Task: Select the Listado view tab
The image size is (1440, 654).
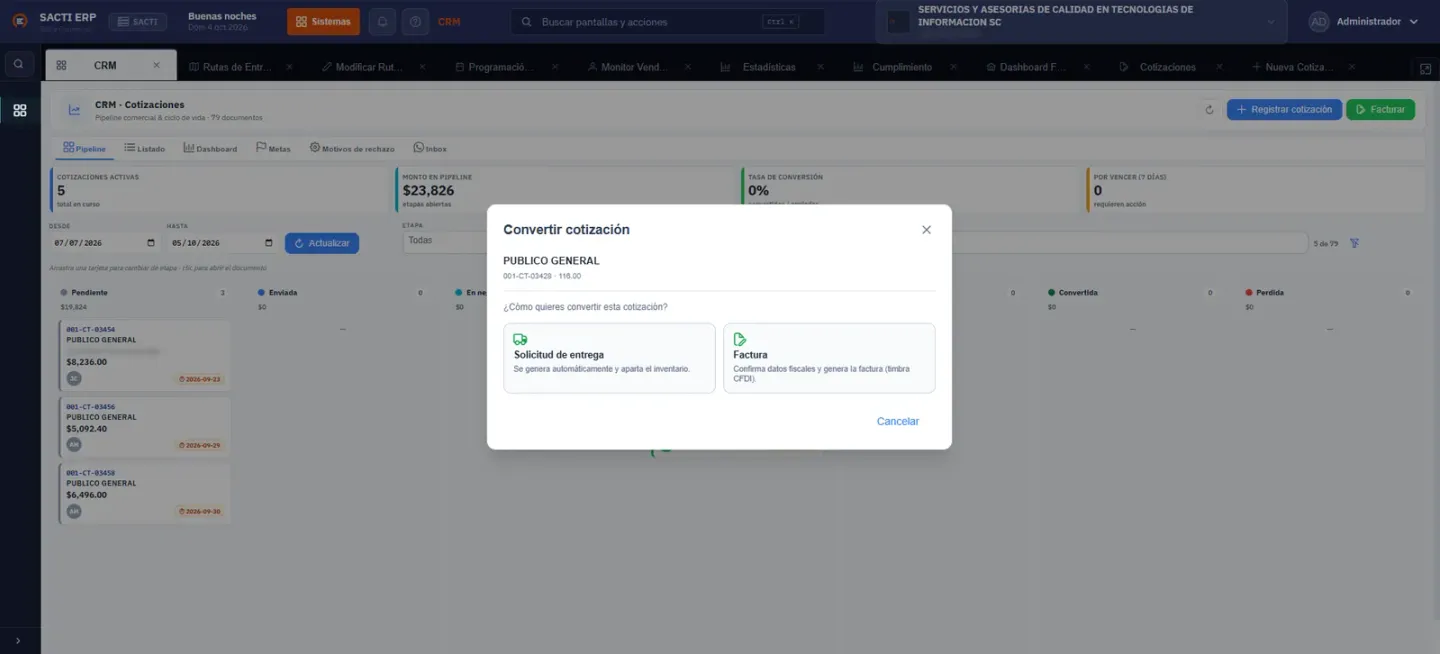Action: click(145, 148)
